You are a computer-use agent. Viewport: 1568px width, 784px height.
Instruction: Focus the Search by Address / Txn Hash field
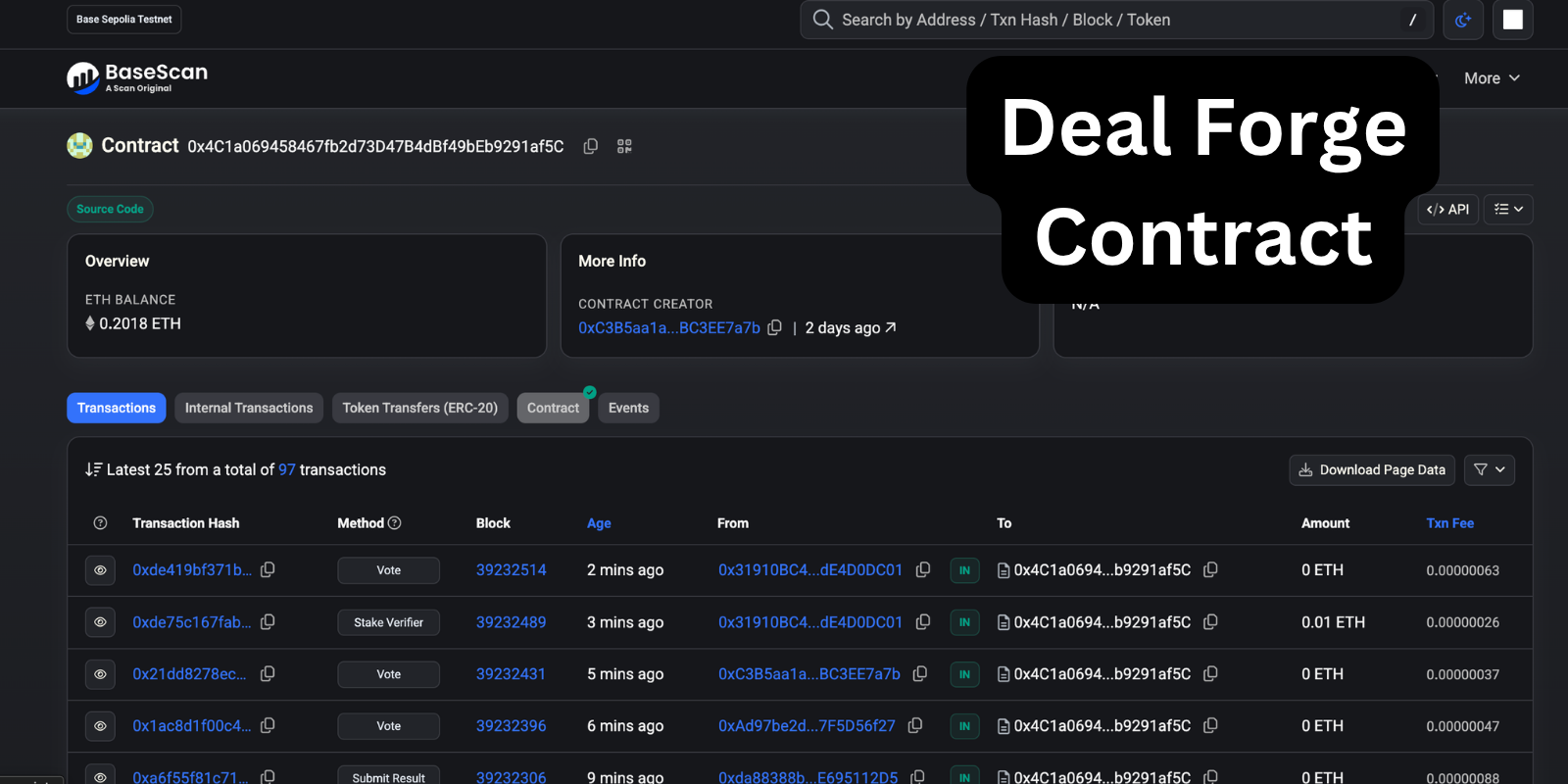pos(1117,20)
